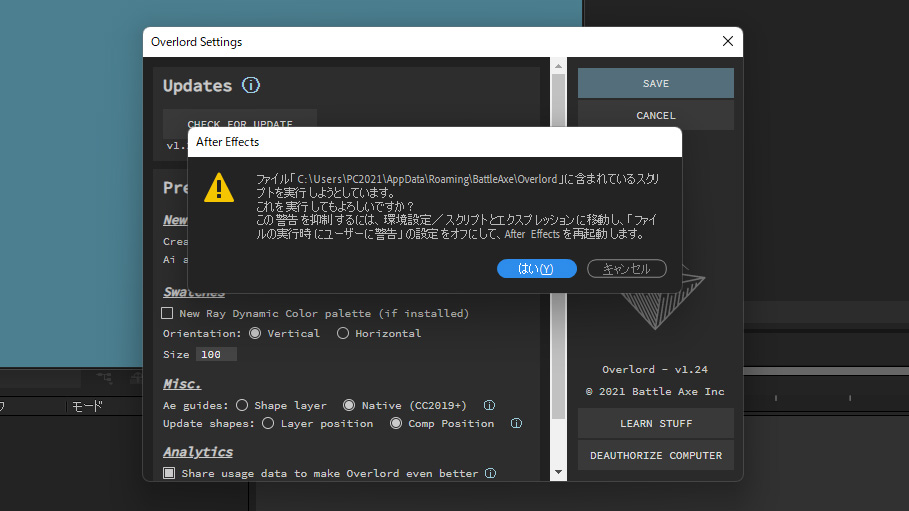This screenshot has height=511, width=909.
Task: Save the Overlord settings
Action: click(x=656, y=84)
